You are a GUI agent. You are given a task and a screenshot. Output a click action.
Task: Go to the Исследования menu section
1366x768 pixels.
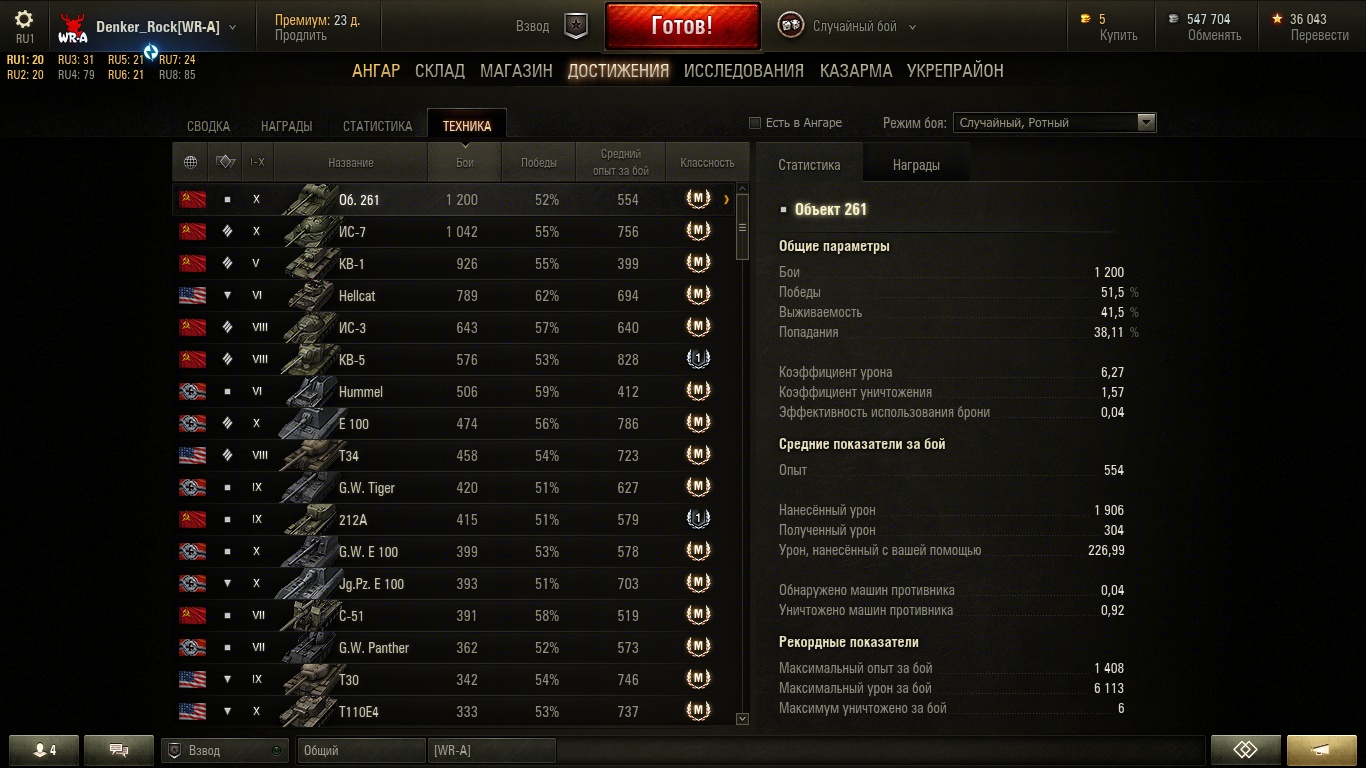point(744,71)
